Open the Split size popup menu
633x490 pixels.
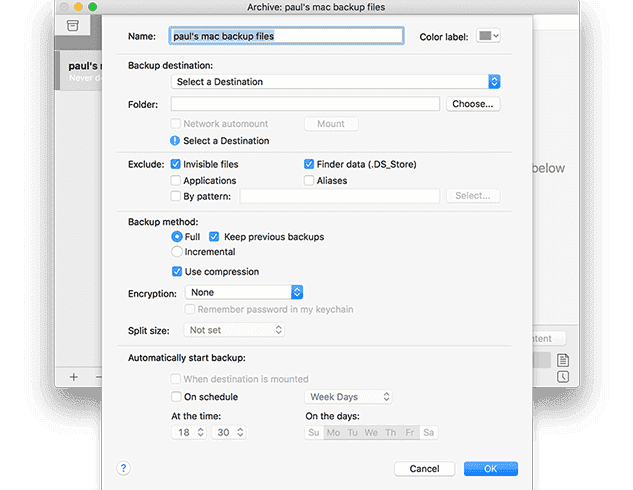click(233, 329)
